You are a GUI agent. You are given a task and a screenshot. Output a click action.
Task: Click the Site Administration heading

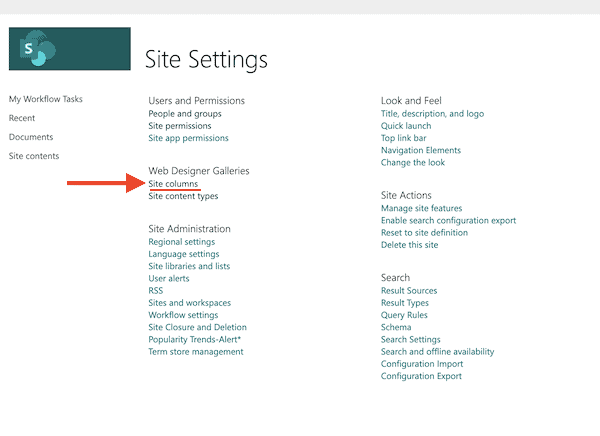tap(189, 229)
